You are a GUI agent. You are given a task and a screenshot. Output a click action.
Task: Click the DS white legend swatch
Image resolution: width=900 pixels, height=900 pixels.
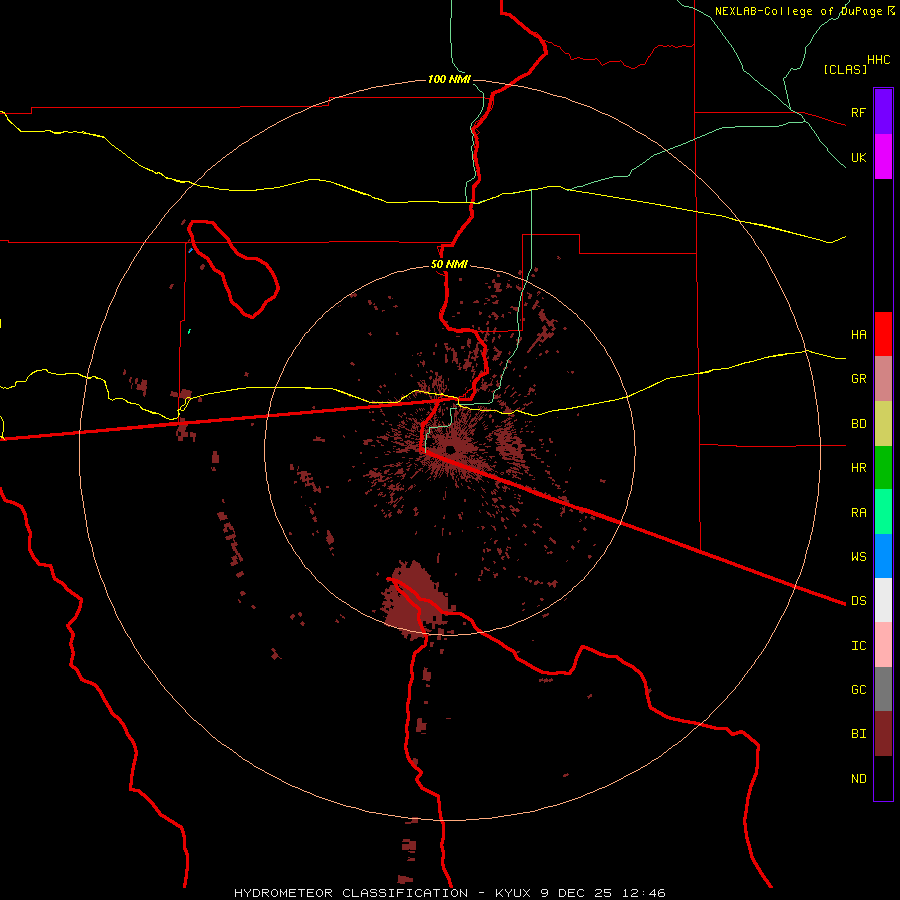883,600
